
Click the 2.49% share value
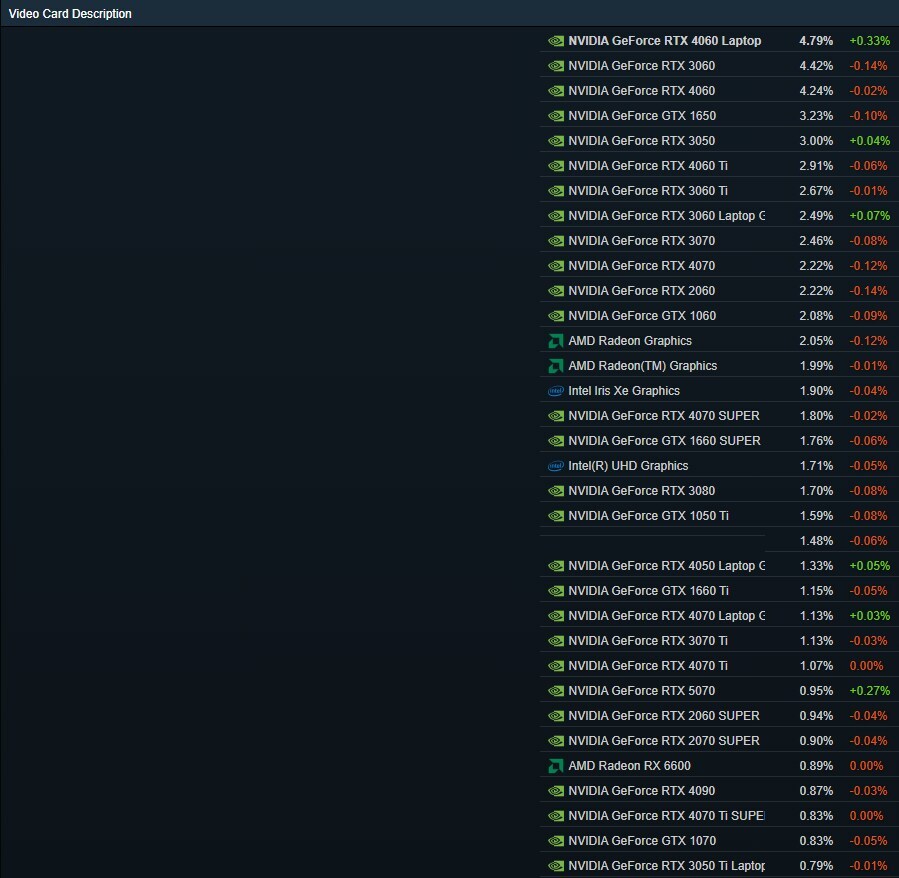pyautogui.click(x=816, y=216)
